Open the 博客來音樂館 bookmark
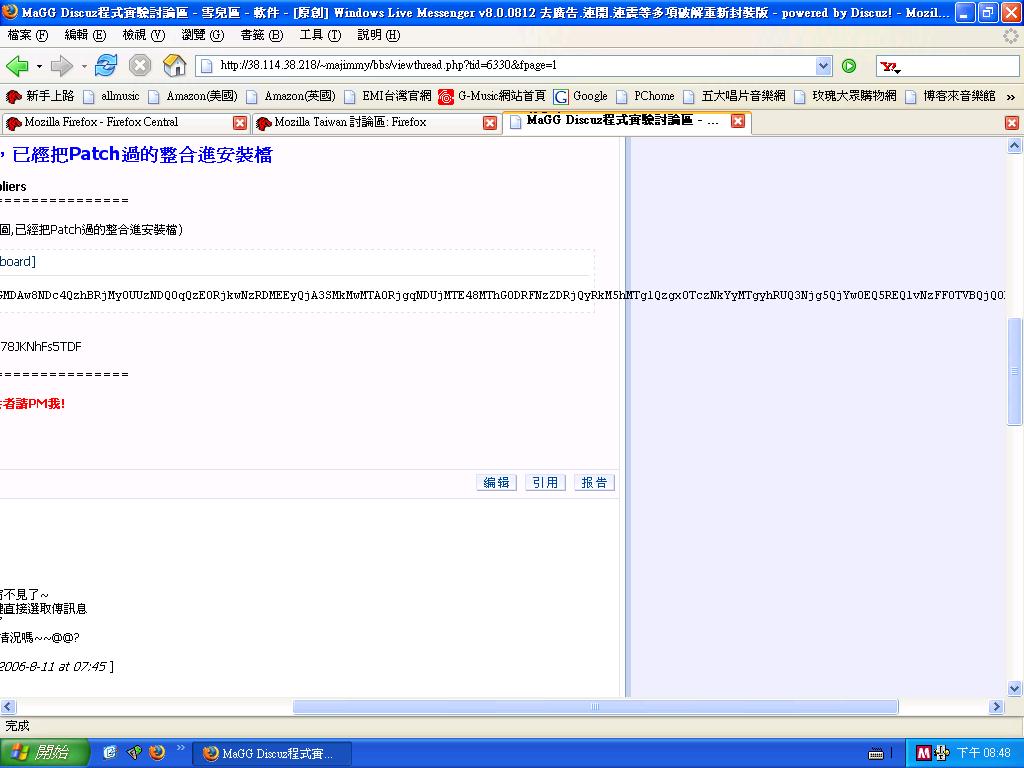Screen dimensions: 1024x768 [950, 97]
